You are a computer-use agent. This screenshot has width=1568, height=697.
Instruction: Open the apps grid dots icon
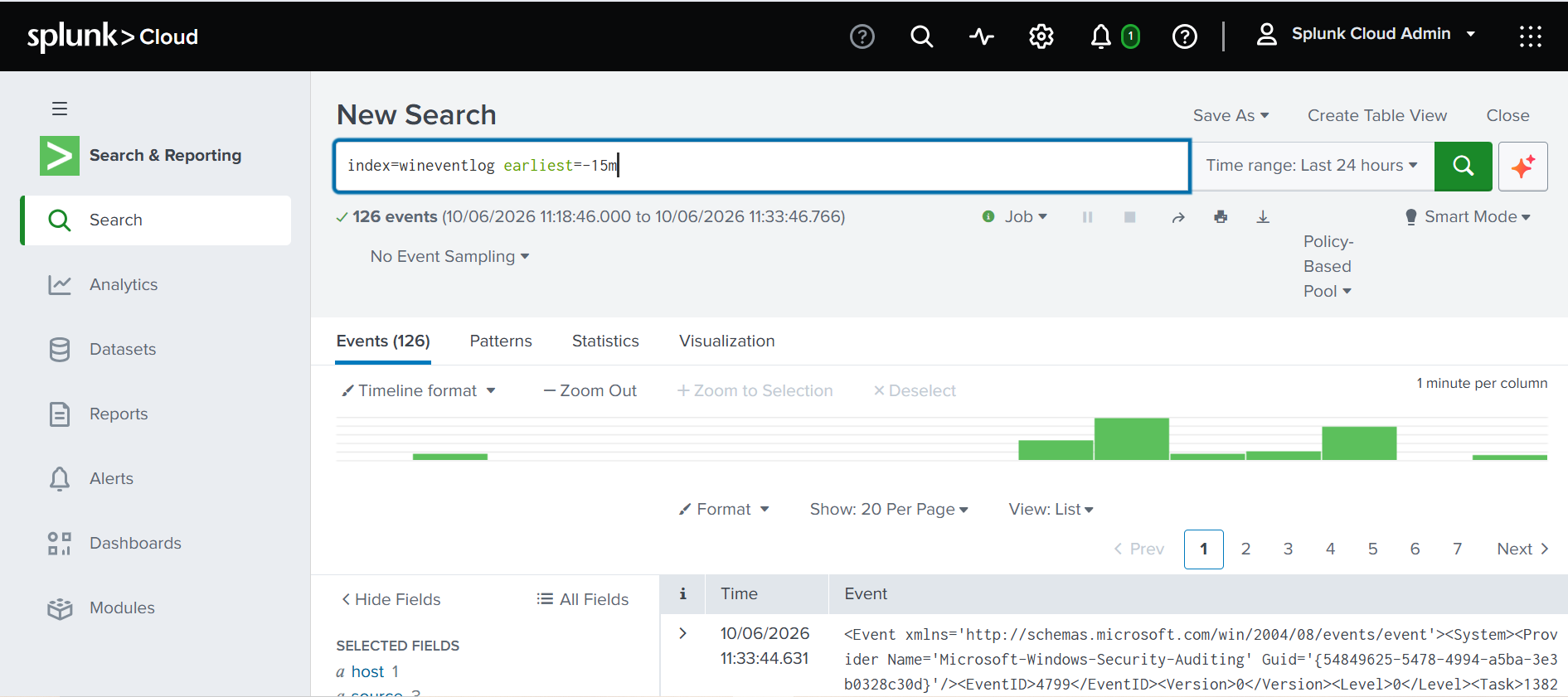1530,36
